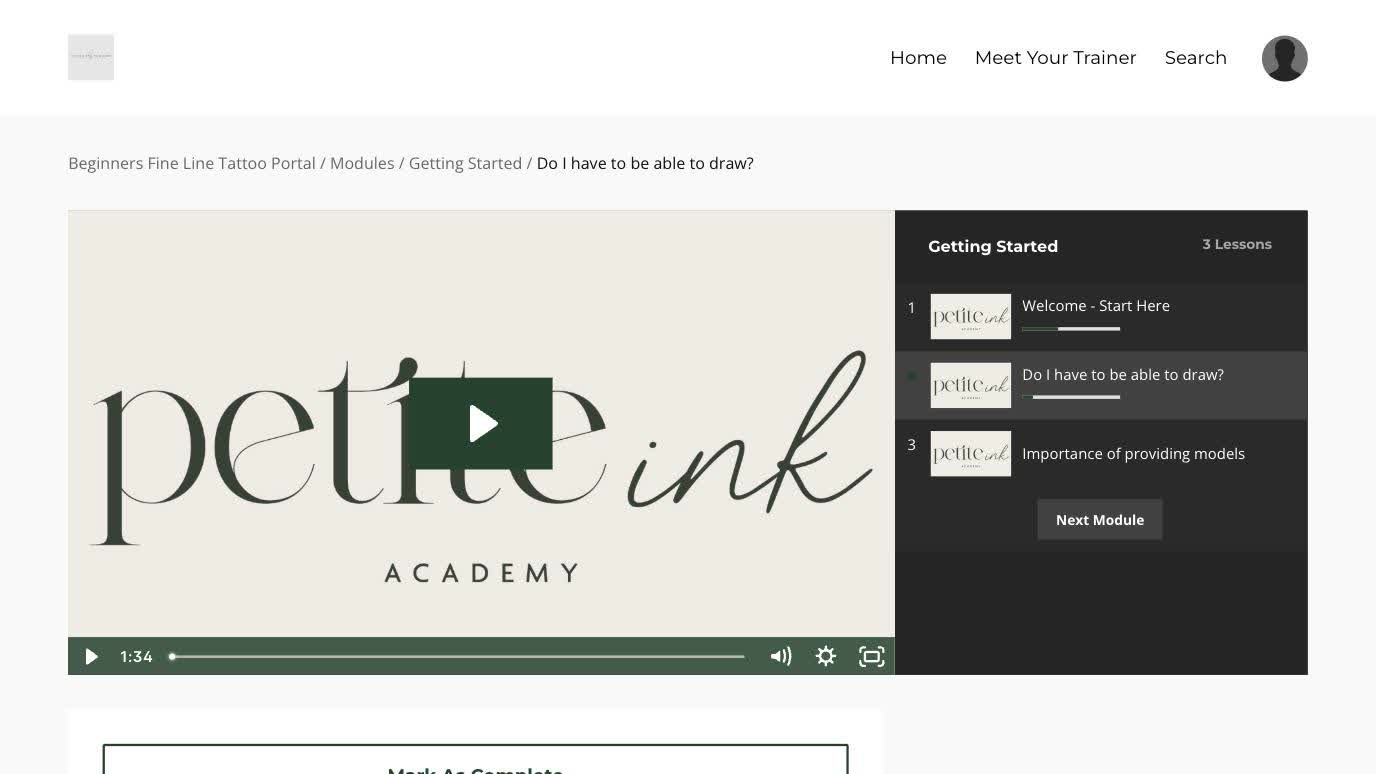
Task: Start video with the large center play button
Action: tap(481, 424)
